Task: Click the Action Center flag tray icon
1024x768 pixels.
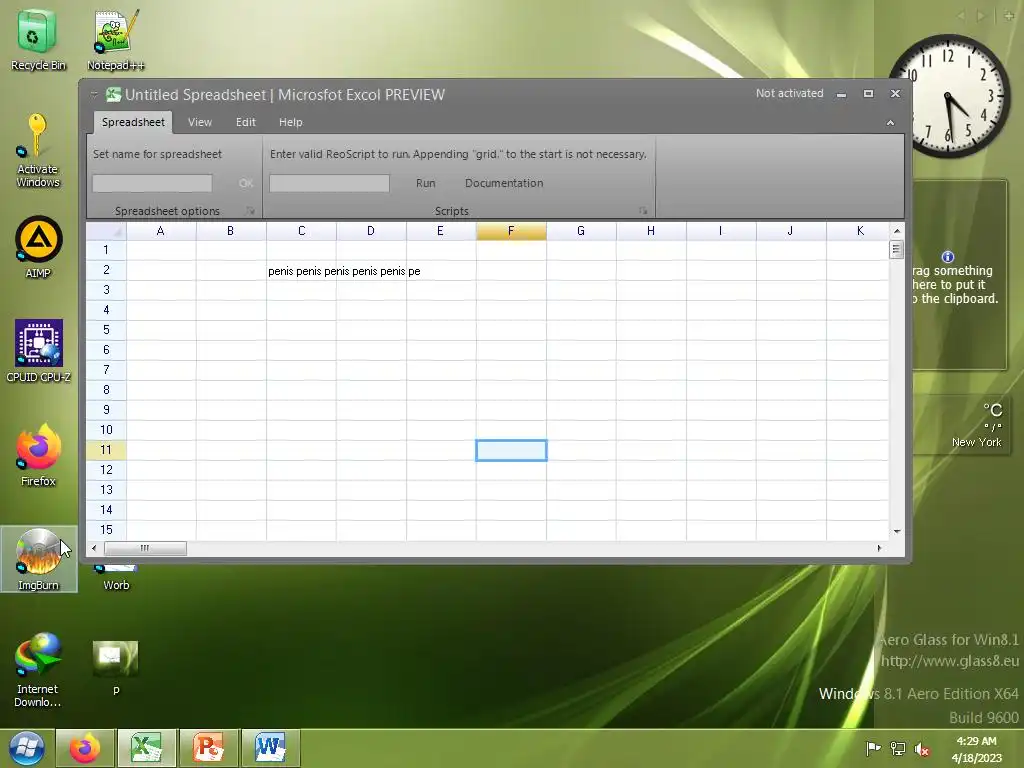Action: pyautogui.click(x=873, y=749)
